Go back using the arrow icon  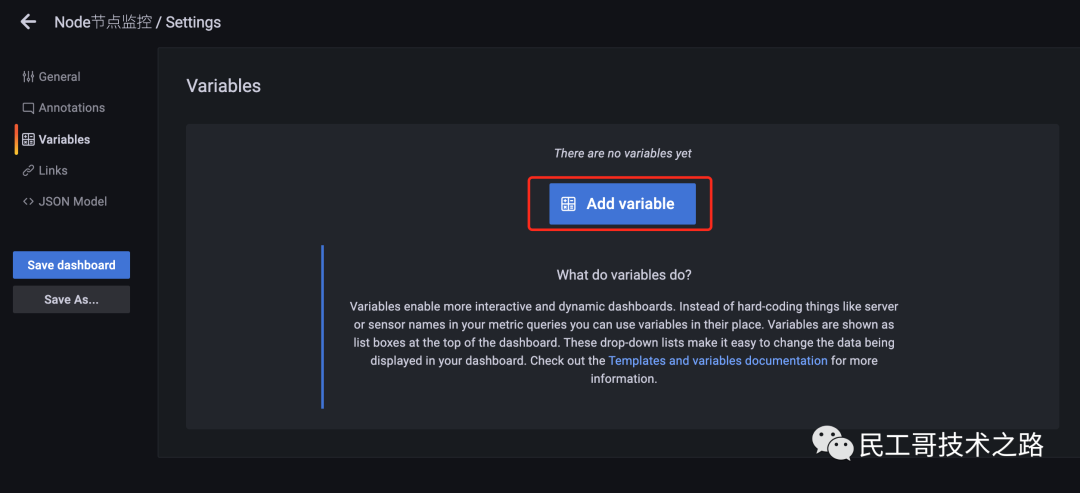point(28,22)
